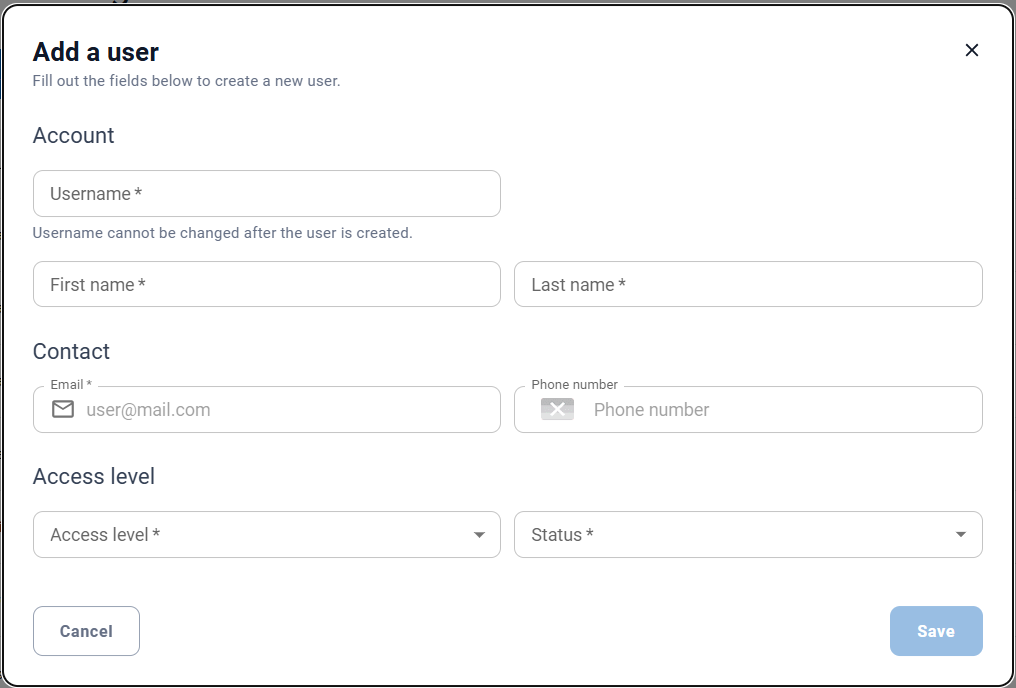Click the 'Username cannot be changed' helper text
Screen dimensions: 1016x688
click(x=222, y=233)
